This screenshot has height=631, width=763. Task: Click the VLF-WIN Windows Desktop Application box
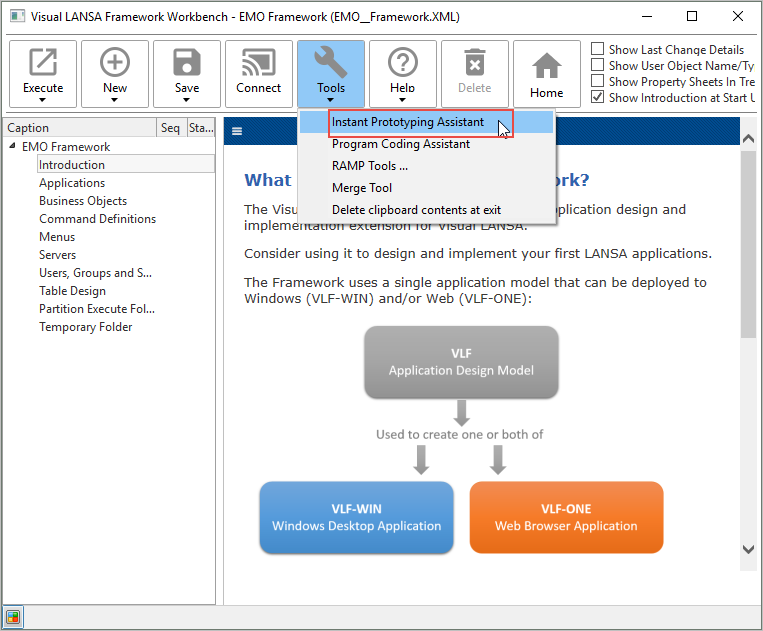point(357,517)
